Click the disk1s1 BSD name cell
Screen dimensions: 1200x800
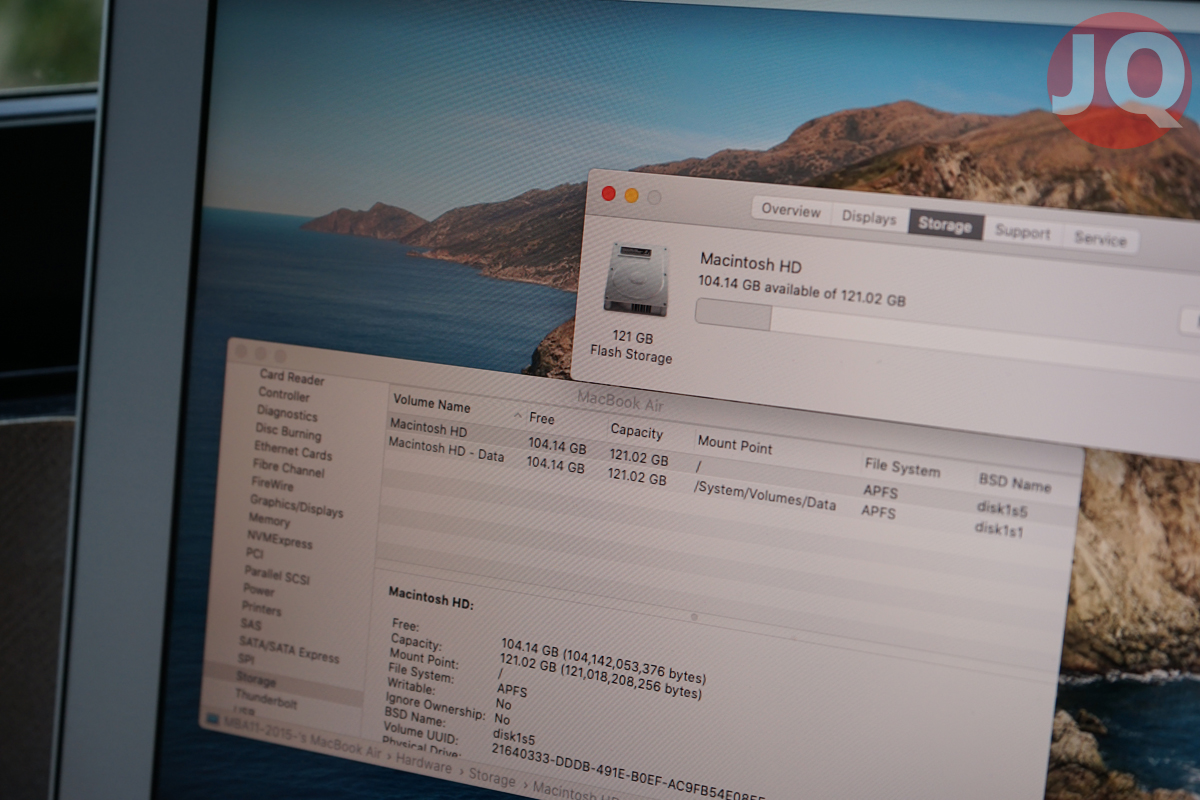998,529
